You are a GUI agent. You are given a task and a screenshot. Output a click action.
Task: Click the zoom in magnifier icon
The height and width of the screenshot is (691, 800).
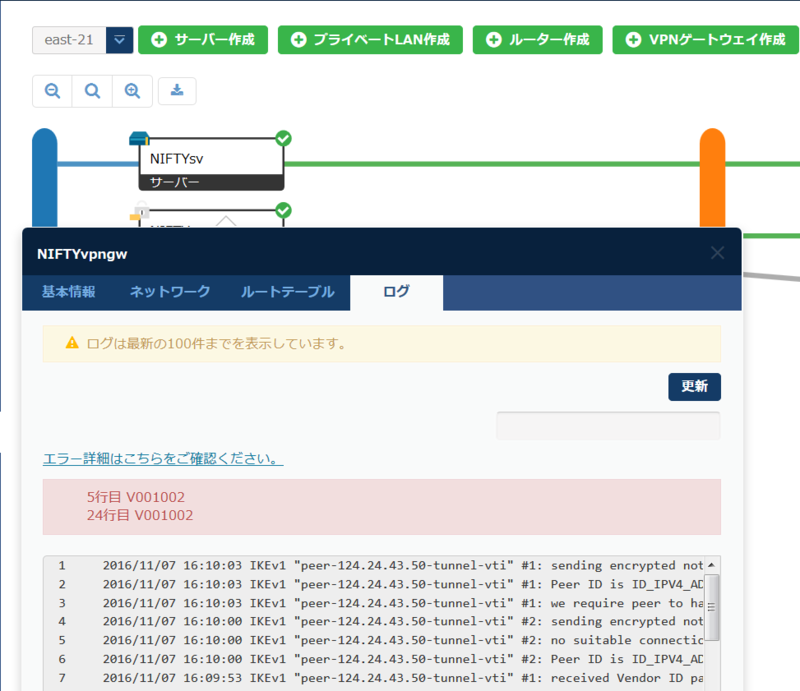click(132, 91)
